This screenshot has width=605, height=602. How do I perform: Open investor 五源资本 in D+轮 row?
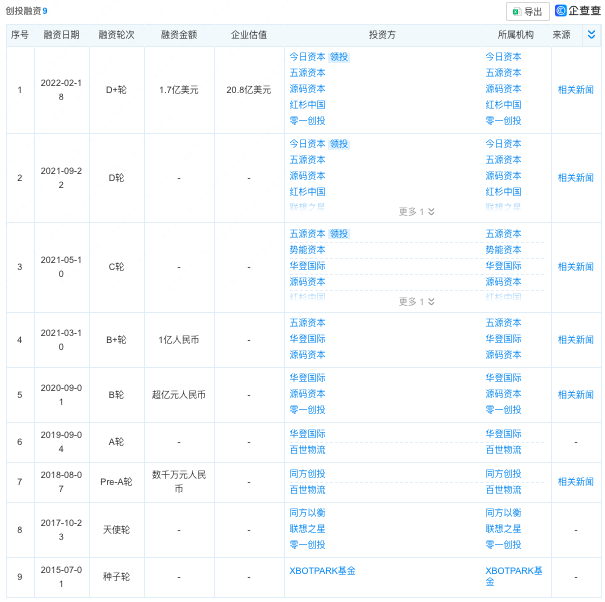308,73
